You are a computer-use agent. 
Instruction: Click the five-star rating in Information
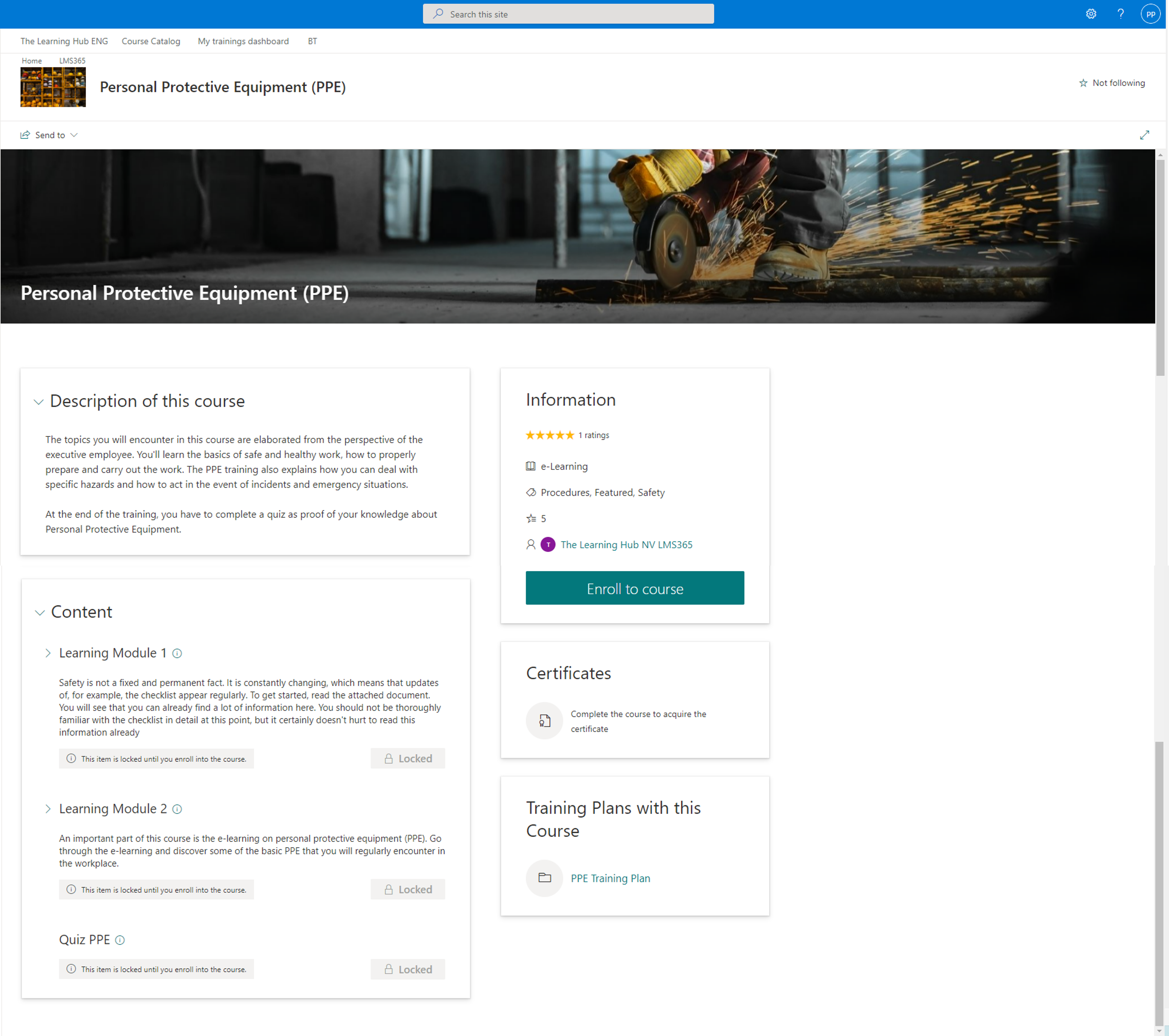[550, 435]
